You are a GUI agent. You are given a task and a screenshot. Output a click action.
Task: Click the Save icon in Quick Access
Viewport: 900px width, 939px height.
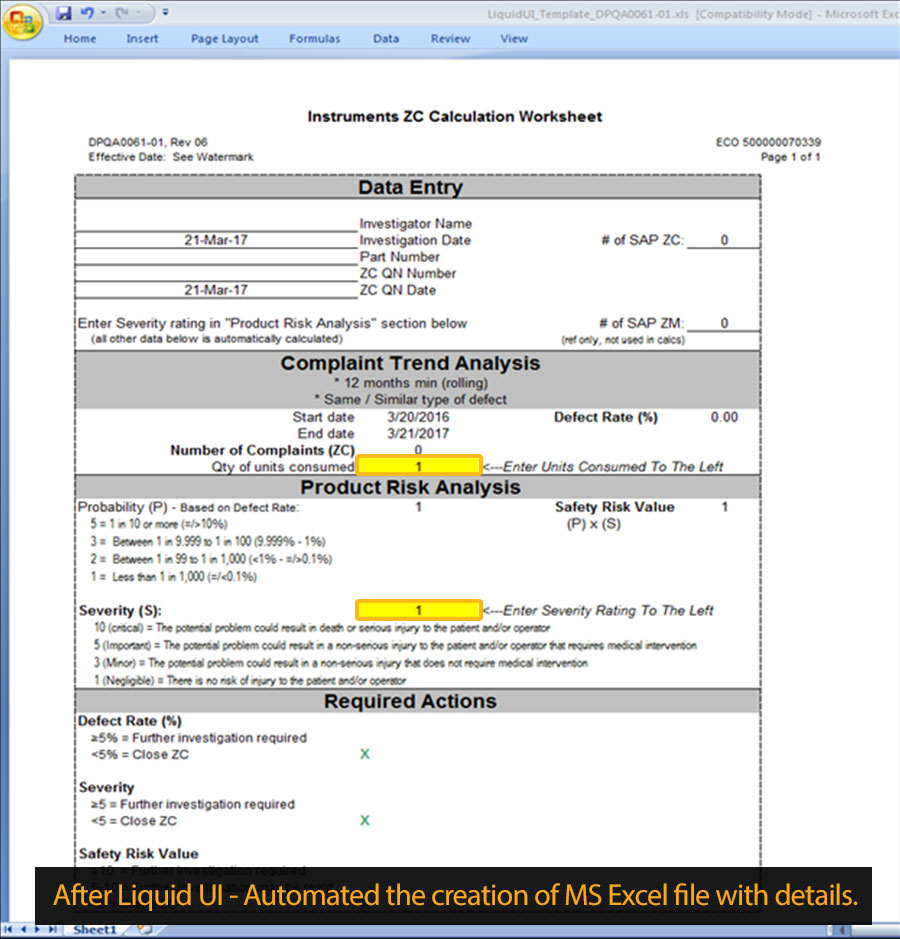tap(64, 13)
